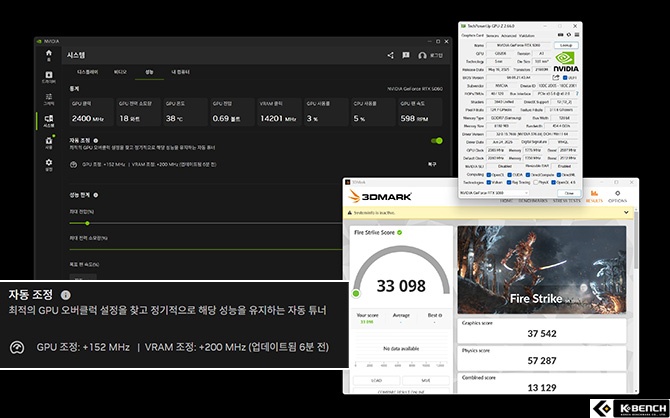Toggle the DirectCompute checkbox in GPU-Z
The image size is (670, 418).
click(528, 175)
